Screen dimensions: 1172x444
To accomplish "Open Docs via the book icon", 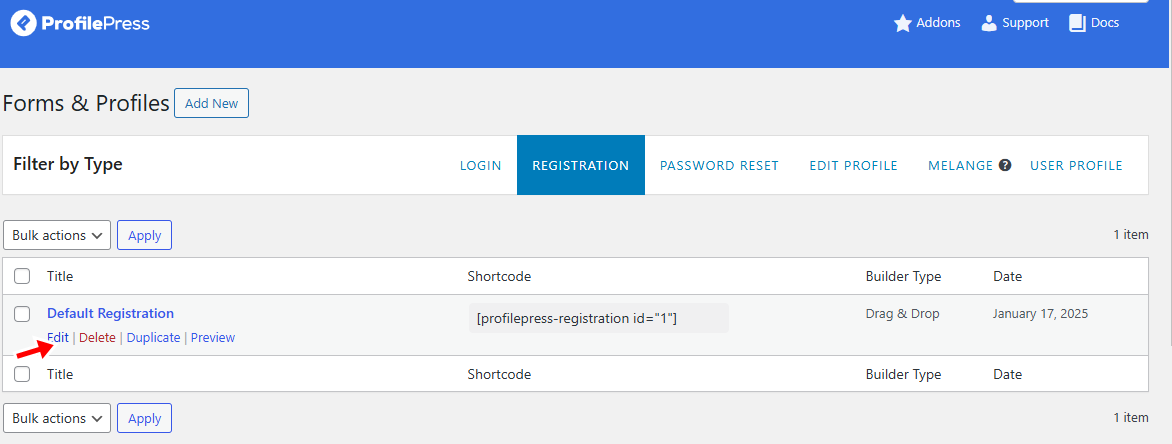I will 1077,23.
